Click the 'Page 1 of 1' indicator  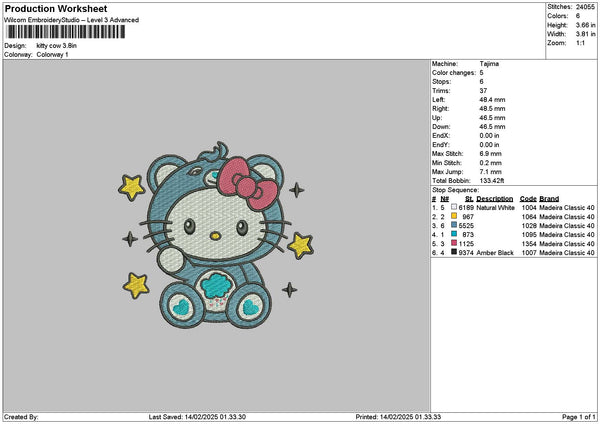coord(579,417)
